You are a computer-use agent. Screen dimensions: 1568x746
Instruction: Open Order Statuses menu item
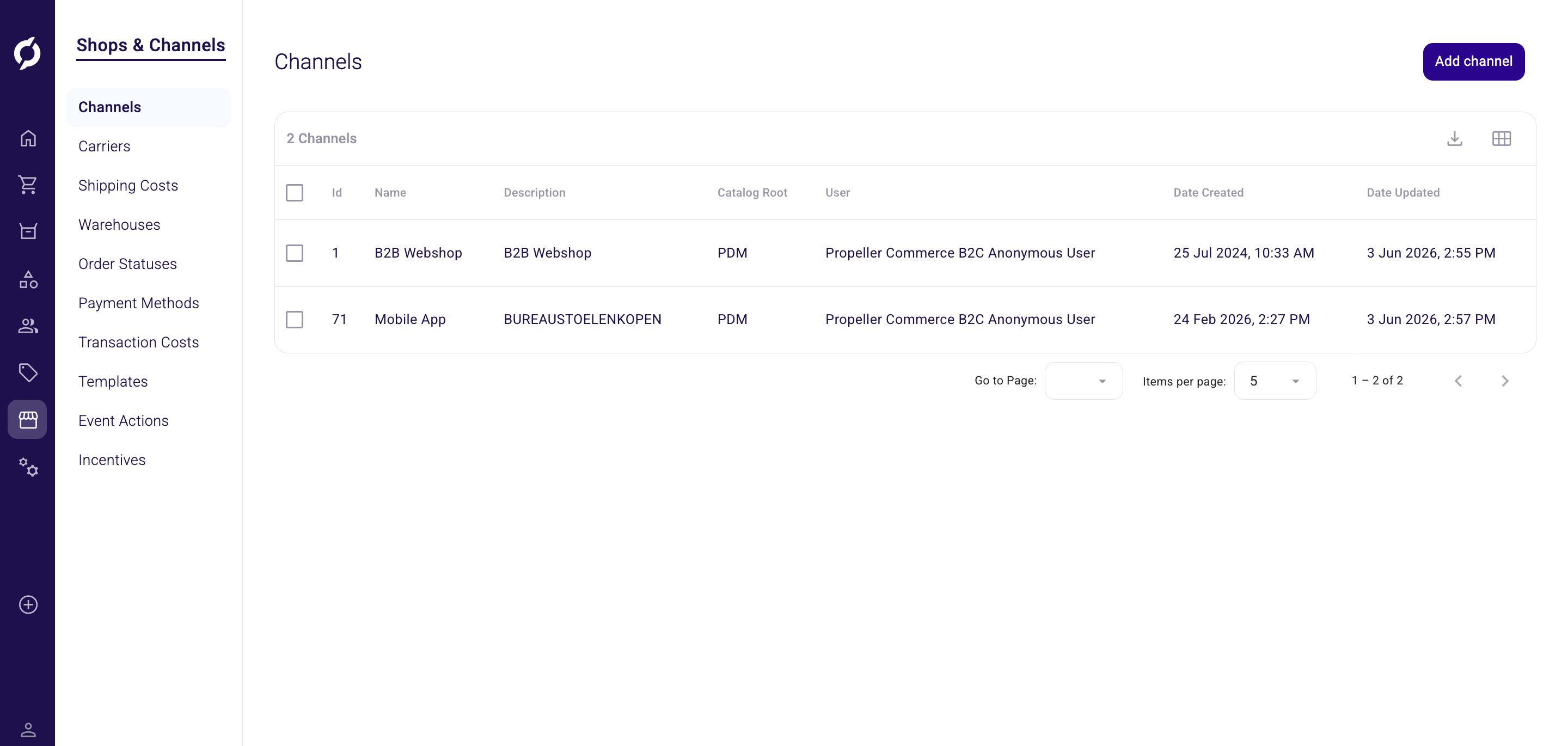[128, 264]
